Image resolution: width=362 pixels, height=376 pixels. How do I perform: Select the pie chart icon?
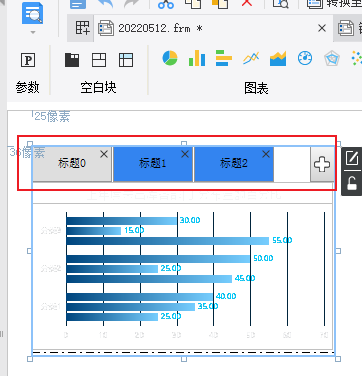pos(170,58)
